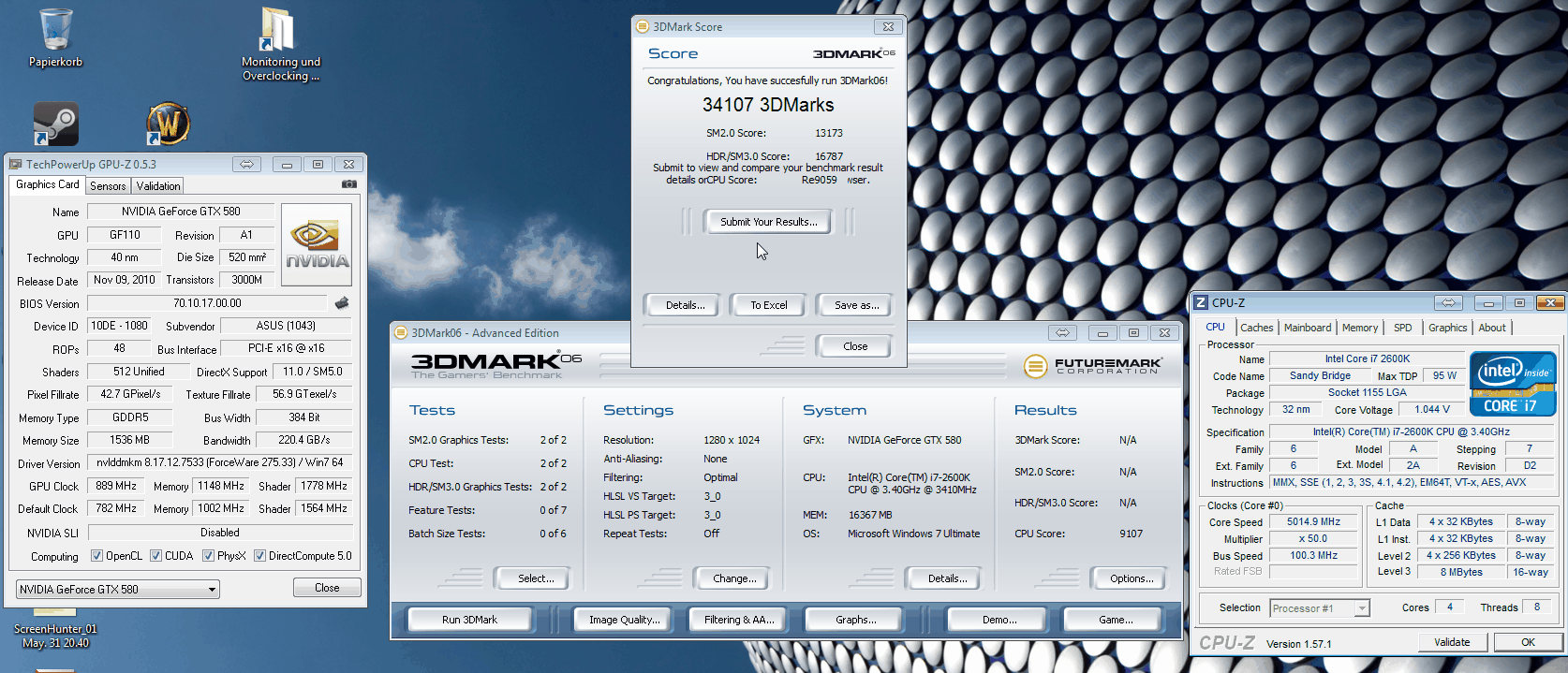Click the NVIDIA logo in GPU-Z
The width and height of the screenshot is (1568, 673).
pyautogui.click(x=317, y=244)
